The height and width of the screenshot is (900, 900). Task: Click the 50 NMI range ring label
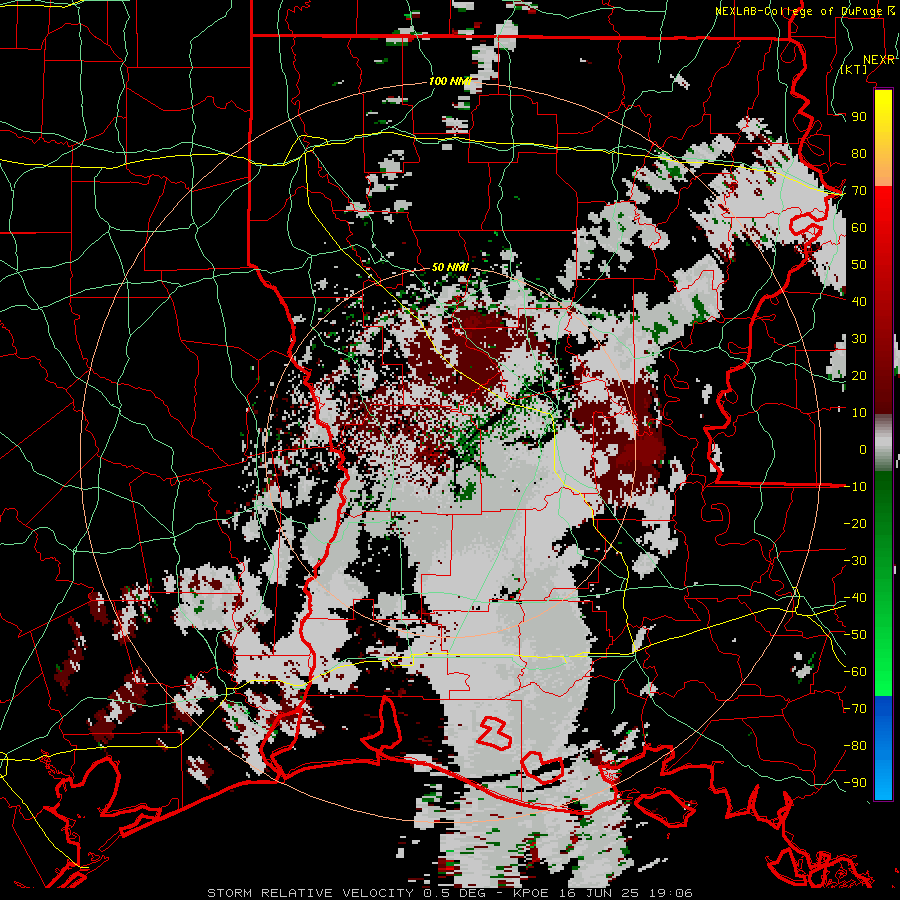[449, 267]
